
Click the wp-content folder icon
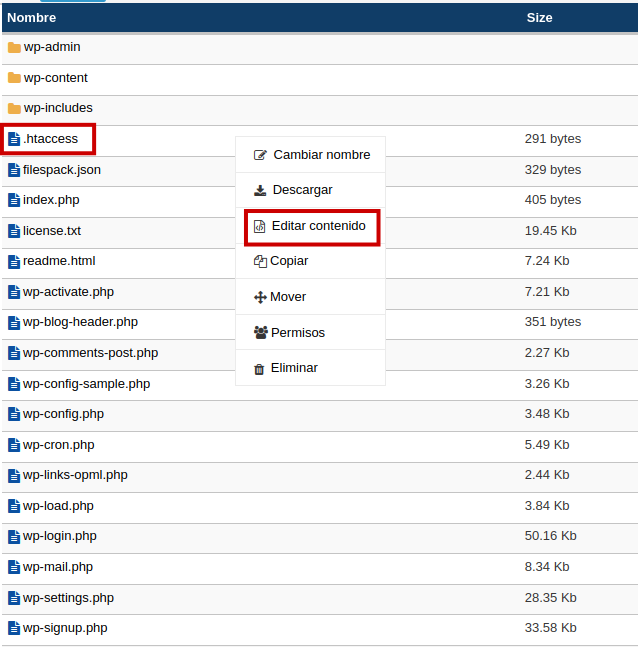click(14, 78)
